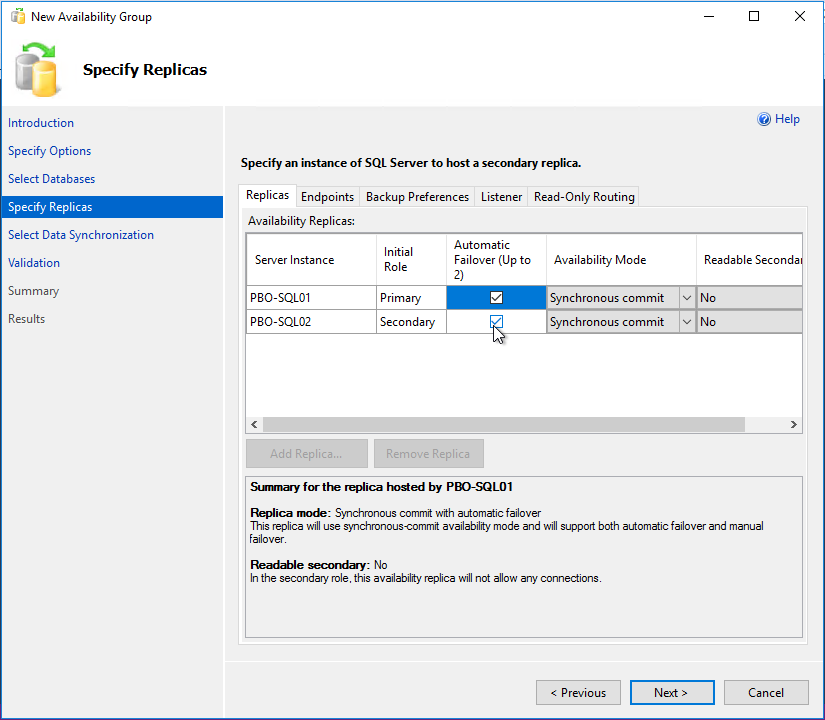Toggle automatic failover for PBO-SQL02
Image resolution: width=825 pixels, height=720 pixels.
coord(496,322)
